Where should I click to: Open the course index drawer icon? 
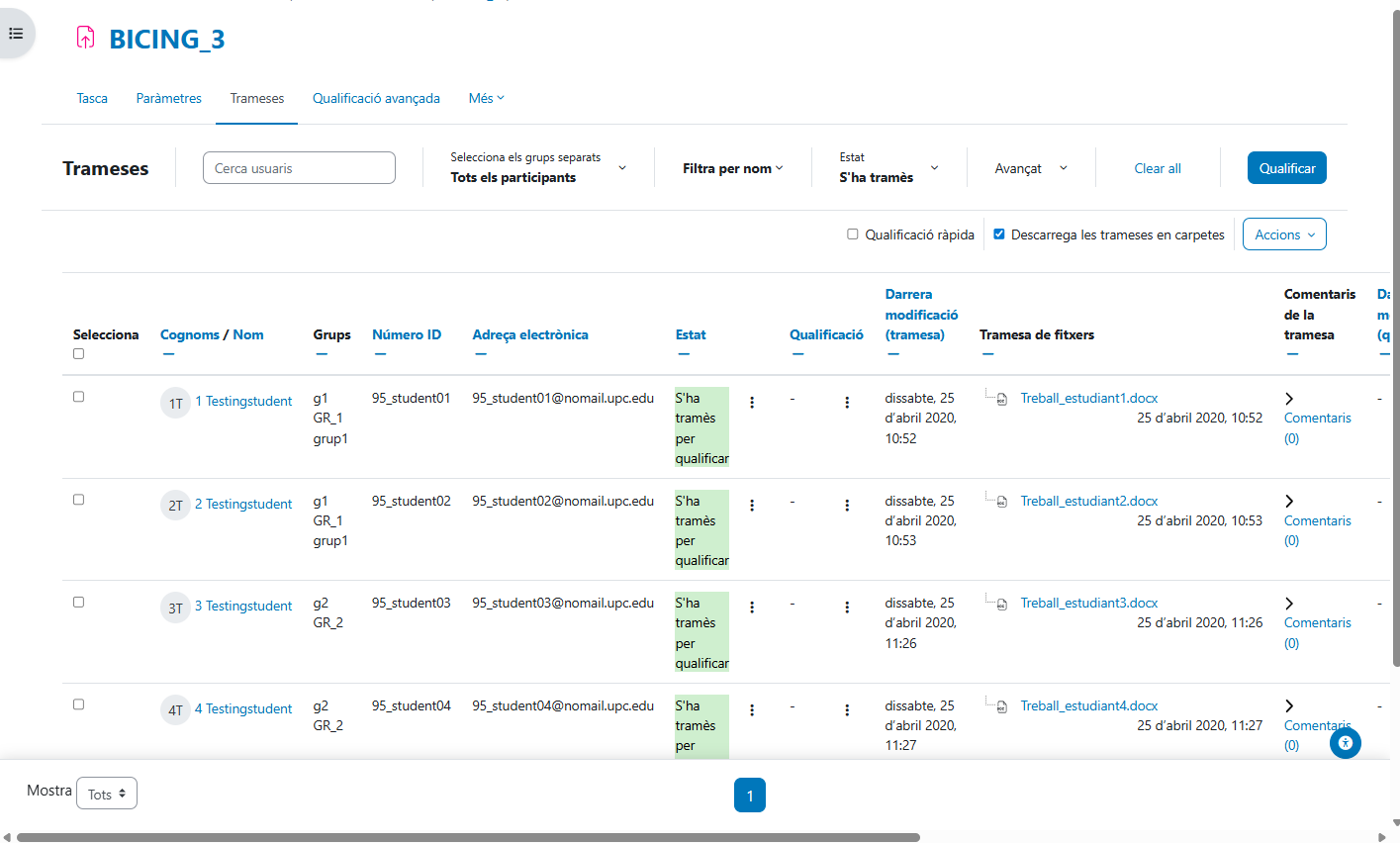[x=16, y=34]
